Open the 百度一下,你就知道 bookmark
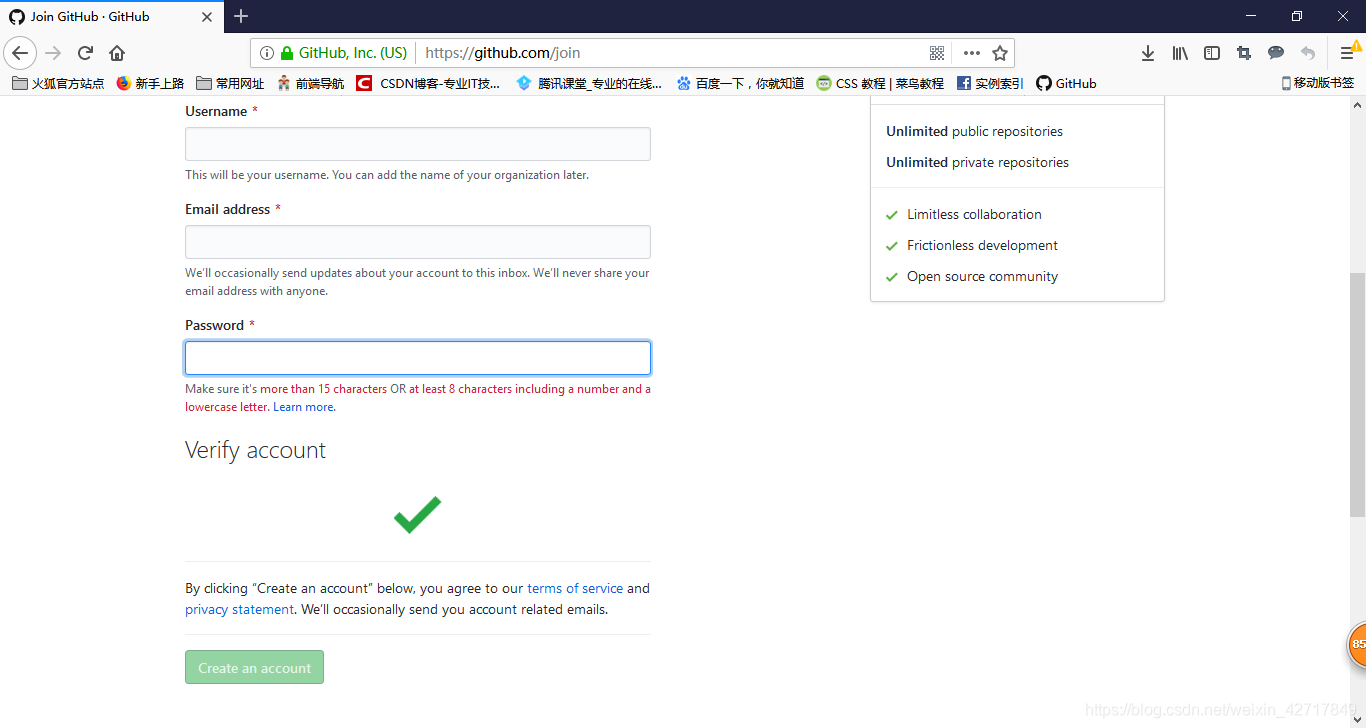Screen dimensions: 1366x728 740,83
